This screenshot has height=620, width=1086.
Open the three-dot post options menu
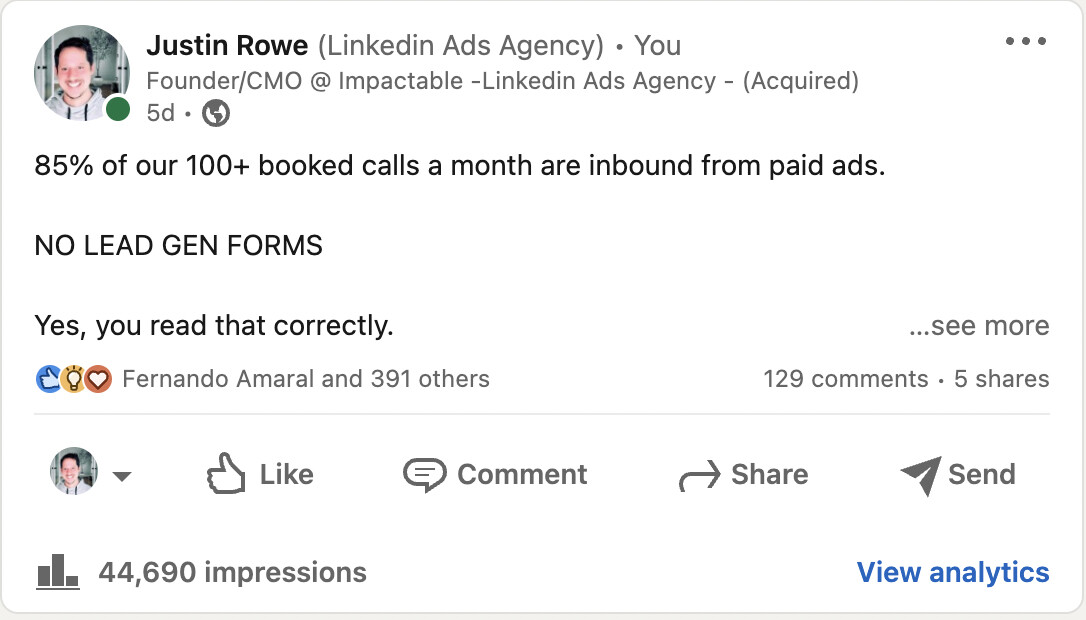pos(1026,41)
